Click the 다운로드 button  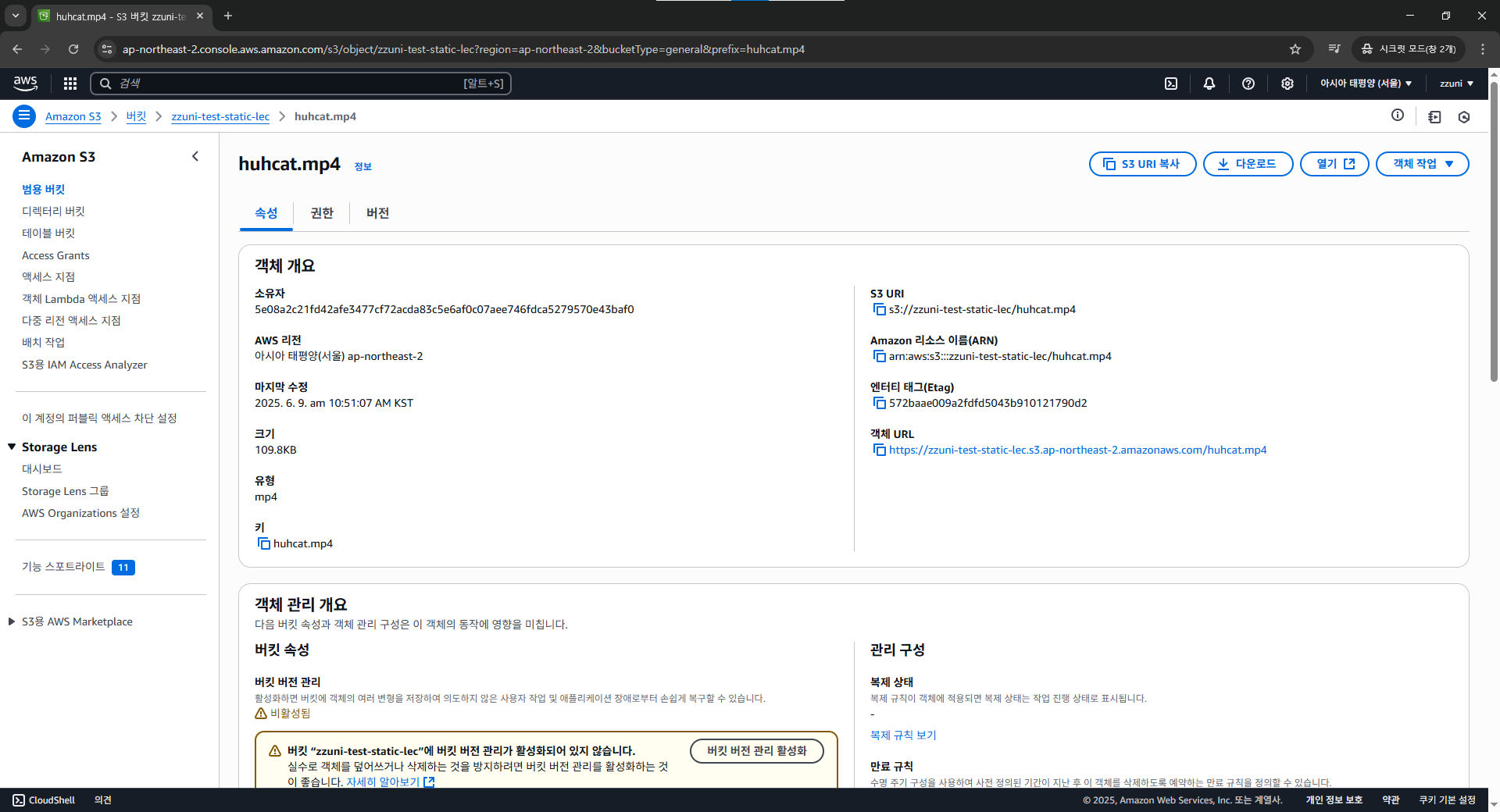pos(1248,164)
